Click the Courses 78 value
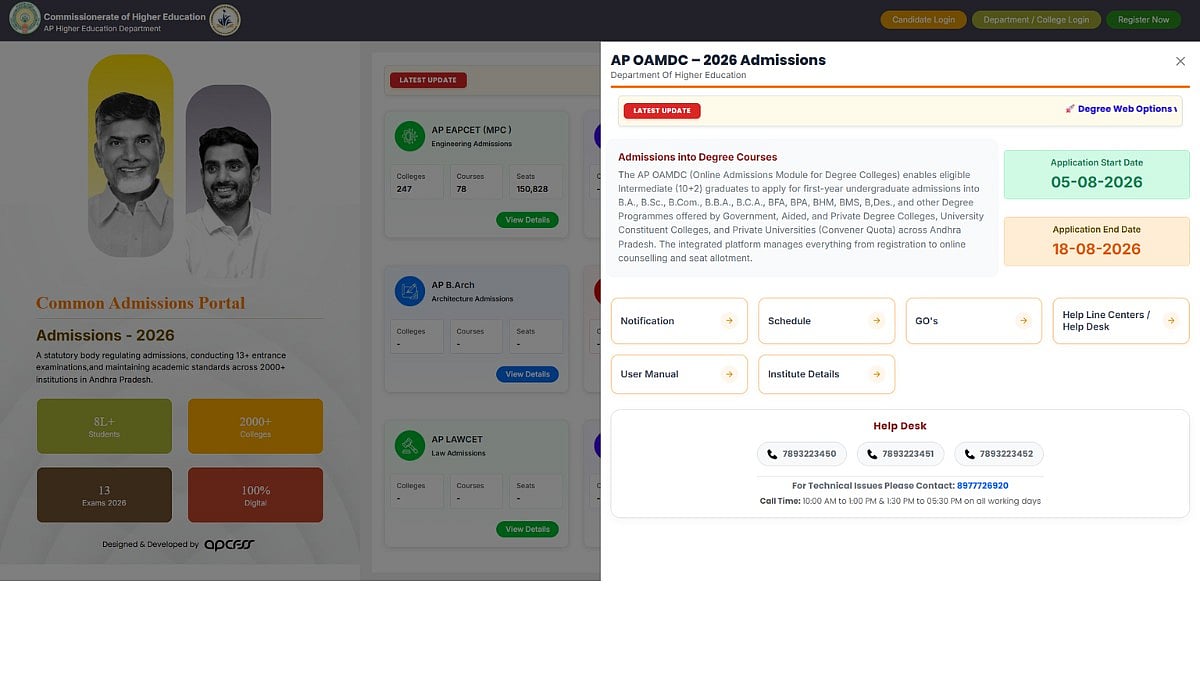 462,189
